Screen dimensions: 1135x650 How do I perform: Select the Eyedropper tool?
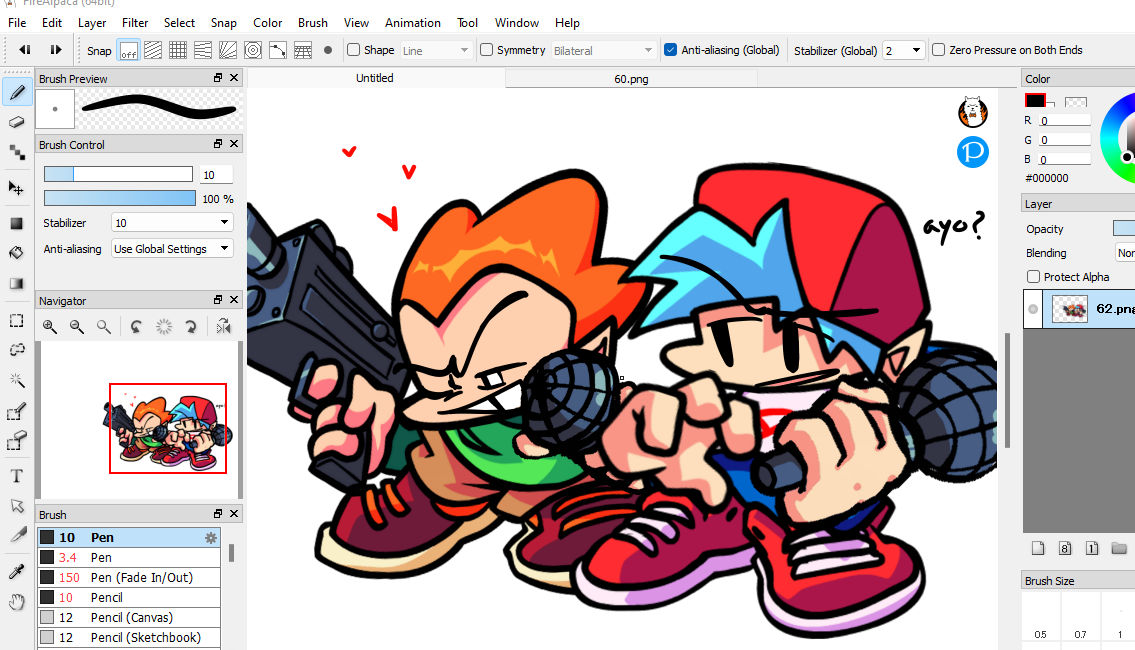coord(17,572)
